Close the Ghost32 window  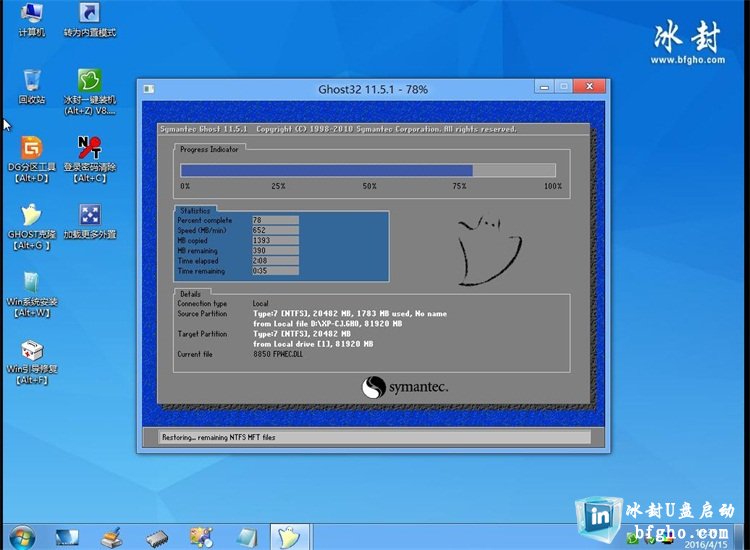pos(590,87)
